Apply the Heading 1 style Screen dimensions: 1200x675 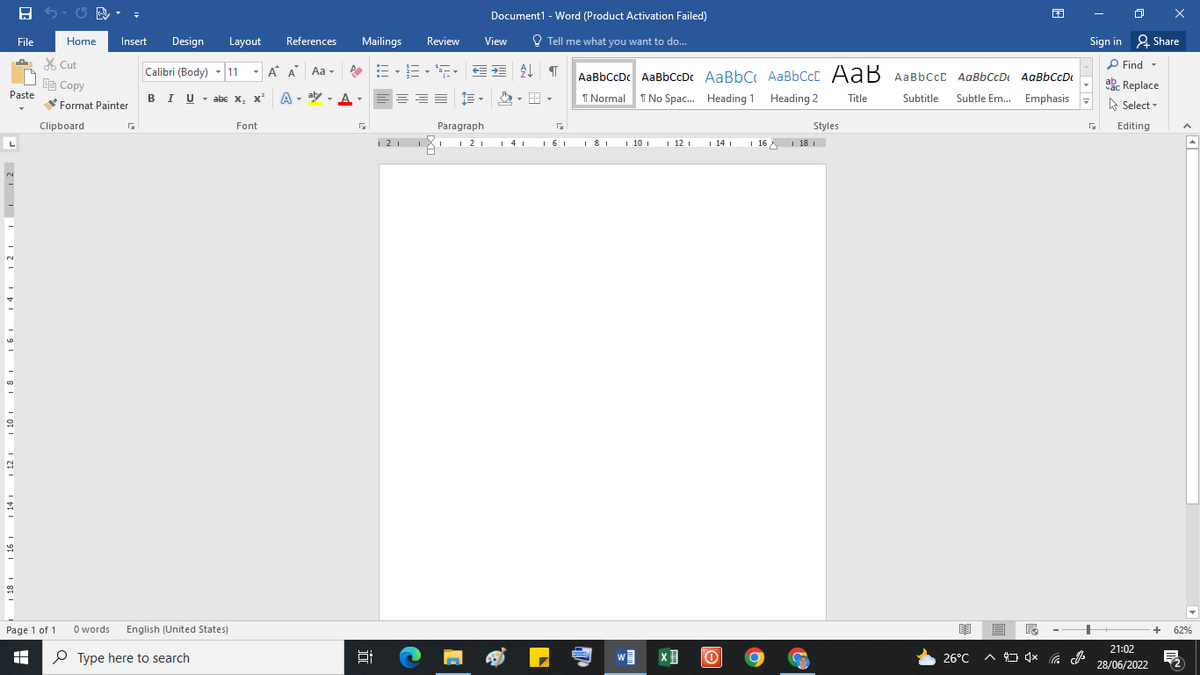731,84
